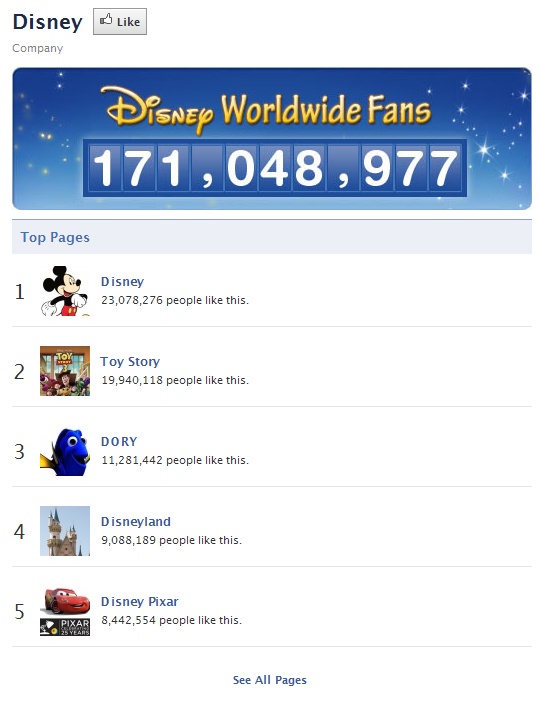The width and height of the screenshot is (540, 703).
Task: Click the Disney Worldwide Fans banner title
Action: (268, 111)
